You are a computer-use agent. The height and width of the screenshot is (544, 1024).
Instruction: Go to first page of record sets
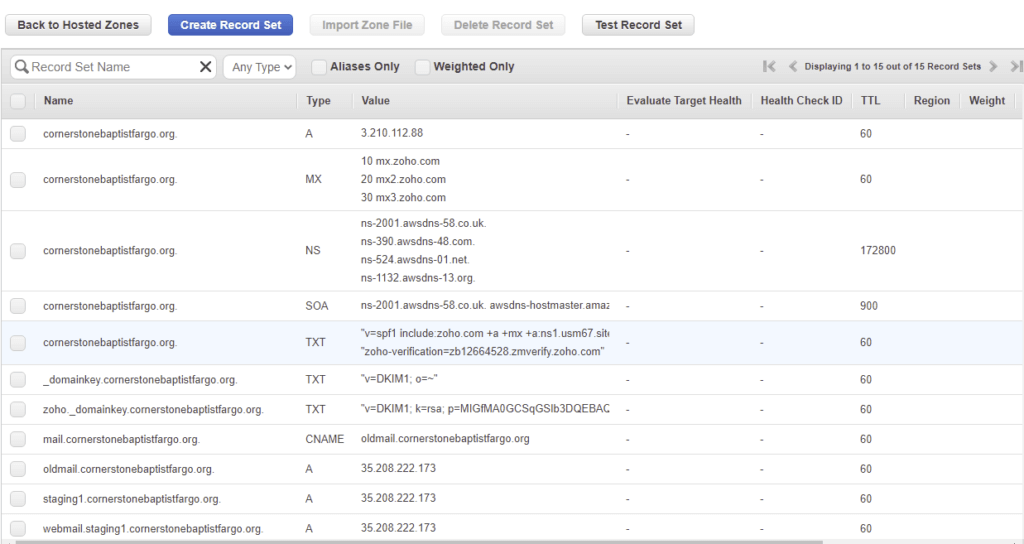[769, 66]
